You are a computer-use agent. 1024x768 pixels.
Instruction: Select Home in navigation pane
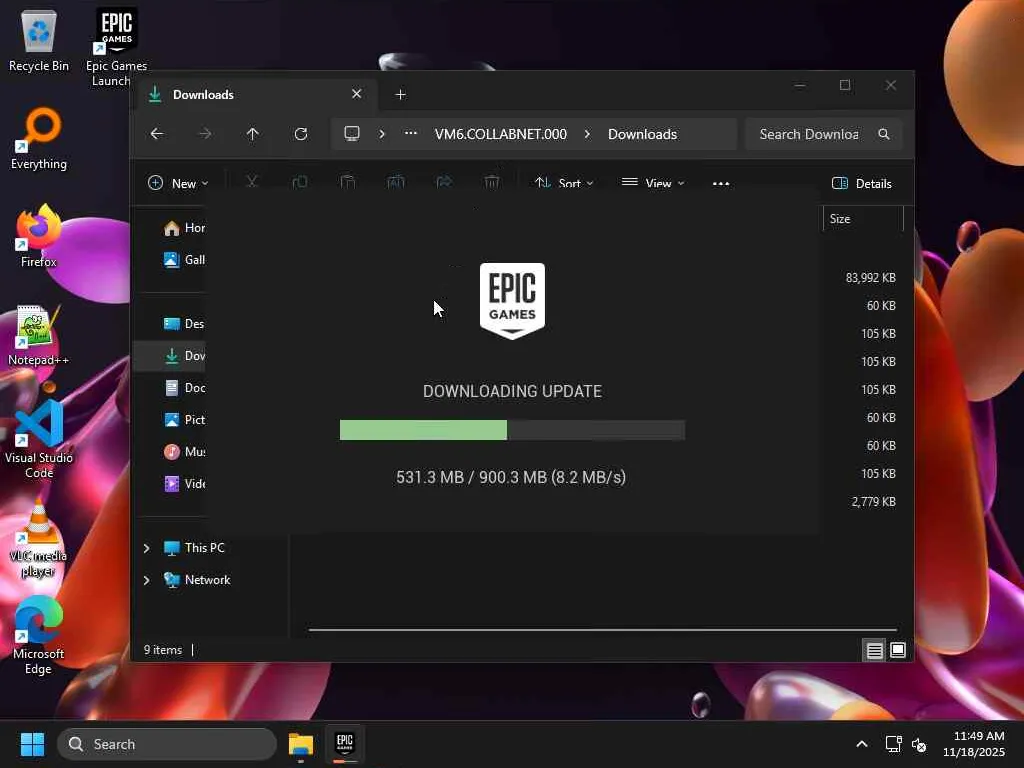[185, 228]
